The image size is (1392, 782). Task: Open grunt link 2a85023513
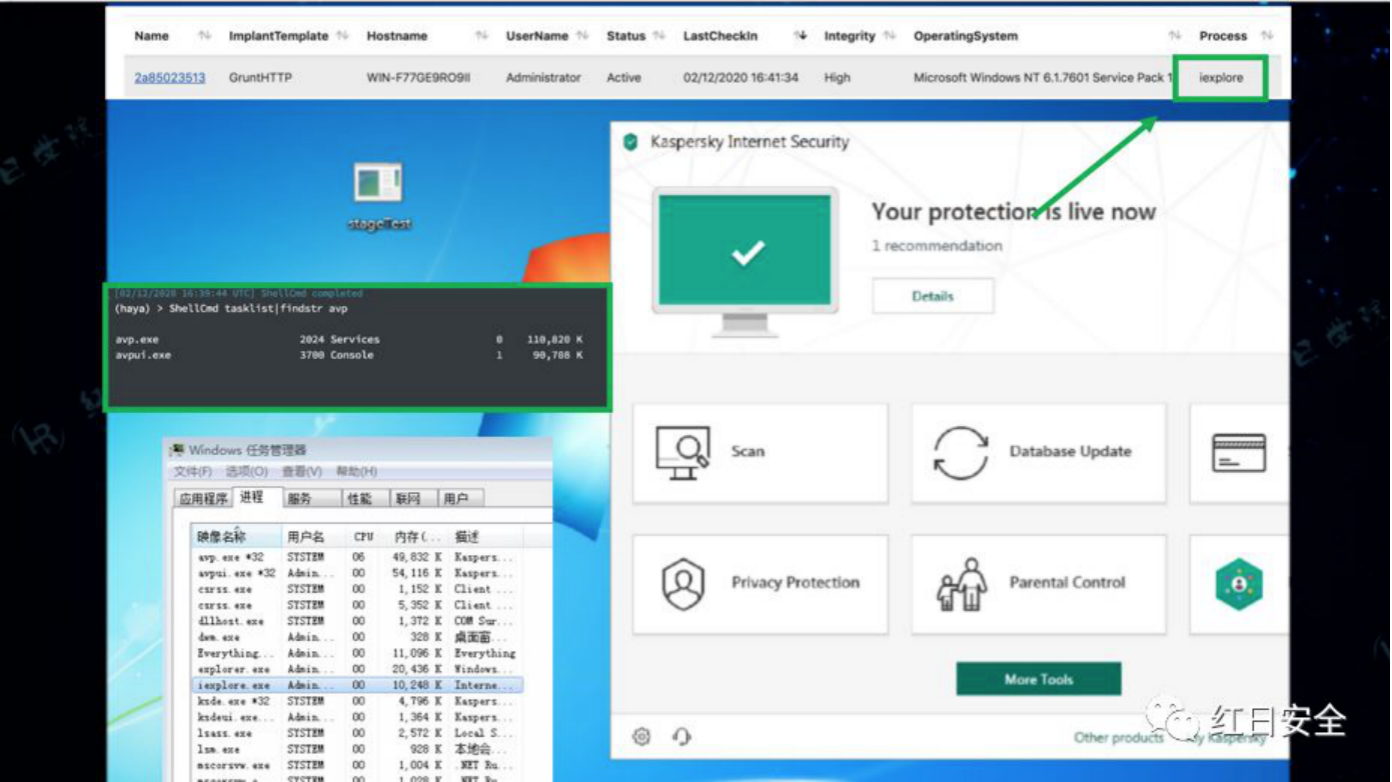tap(170, 78)
